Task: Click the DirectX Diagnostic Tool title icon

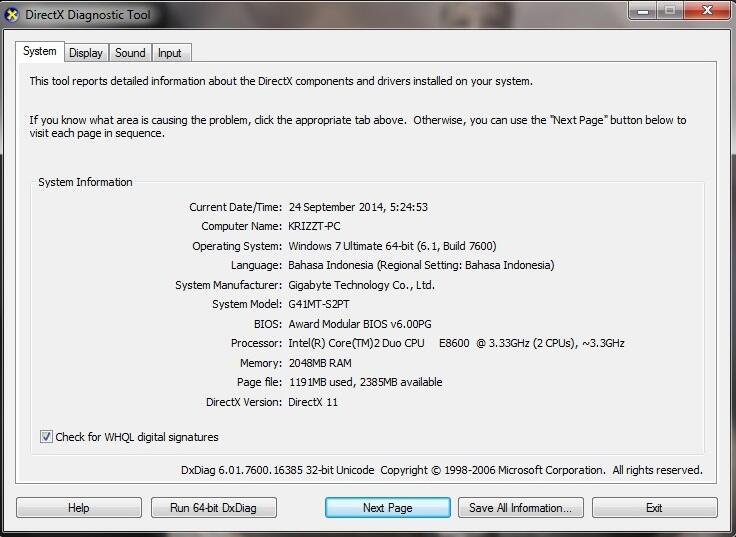Action: [11, 15]
